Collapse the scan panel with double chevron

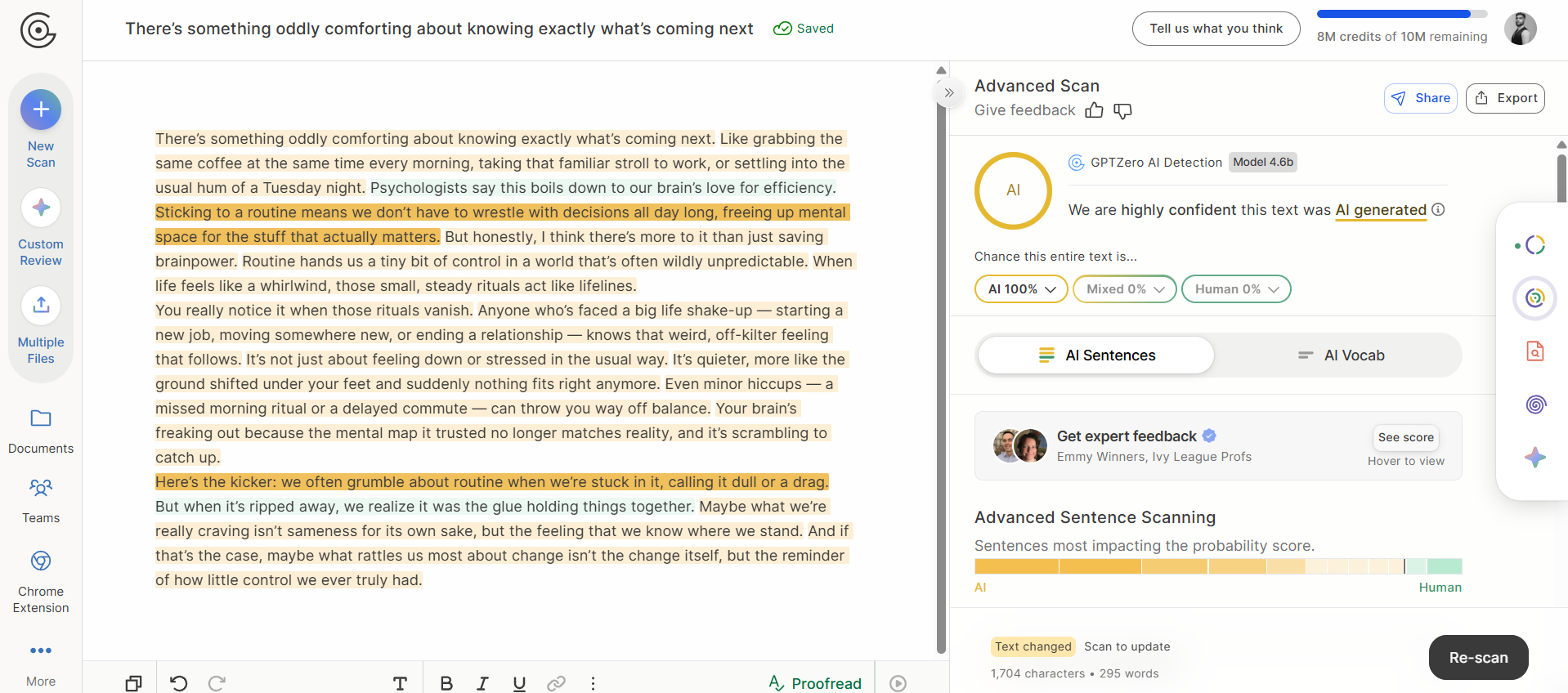pyautogui.click(x=948, y=92)
